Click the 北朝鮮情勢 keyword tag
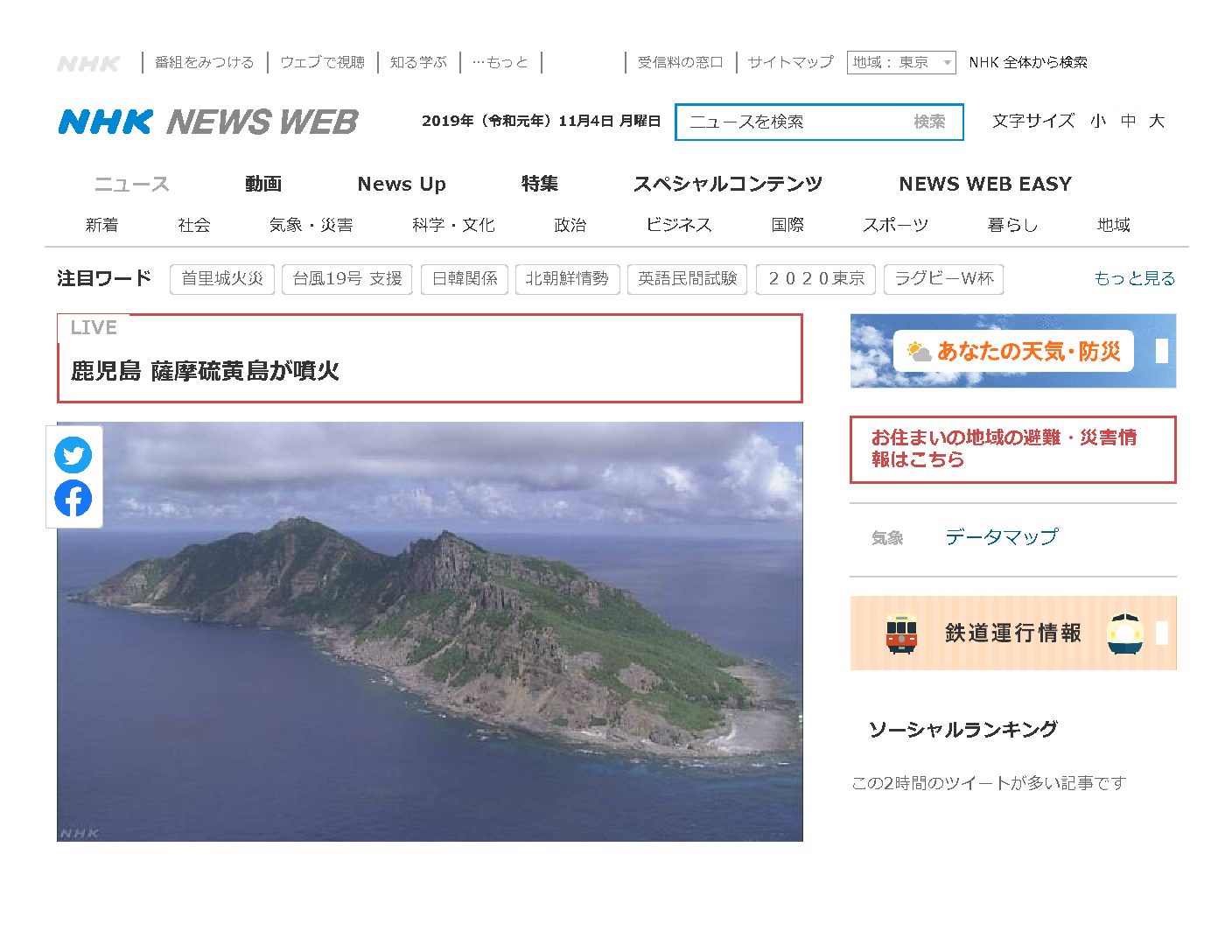The image size is (1232, 952). coord(567,279)
